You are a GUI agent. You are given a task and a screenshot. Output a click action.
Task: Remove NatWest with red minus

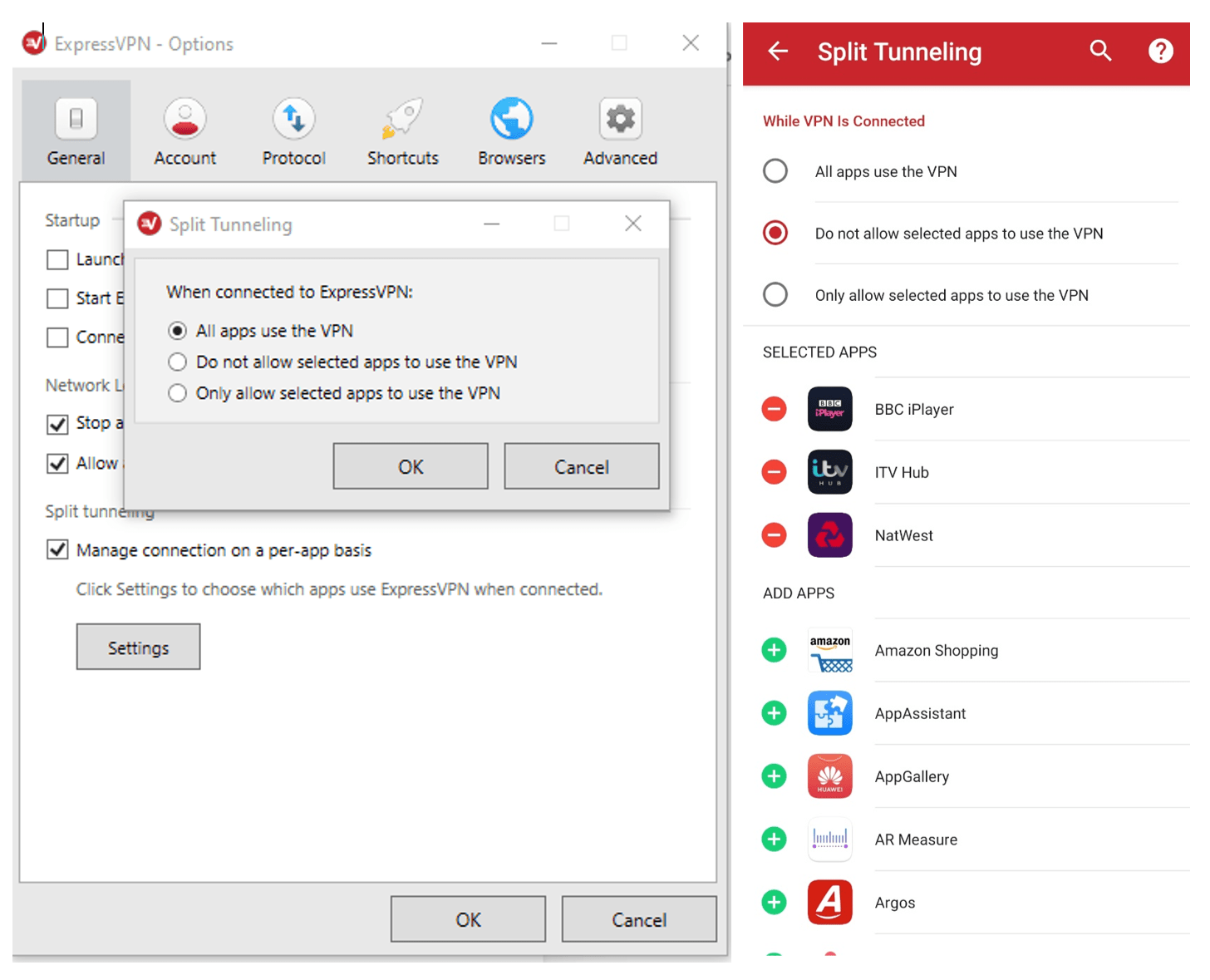774,535
